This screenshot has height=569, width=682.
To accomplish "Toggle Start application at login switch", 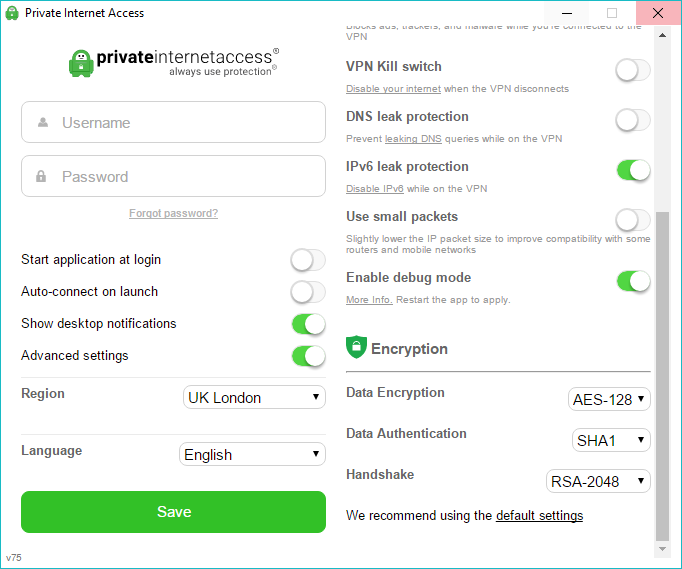I will point(308,260).
